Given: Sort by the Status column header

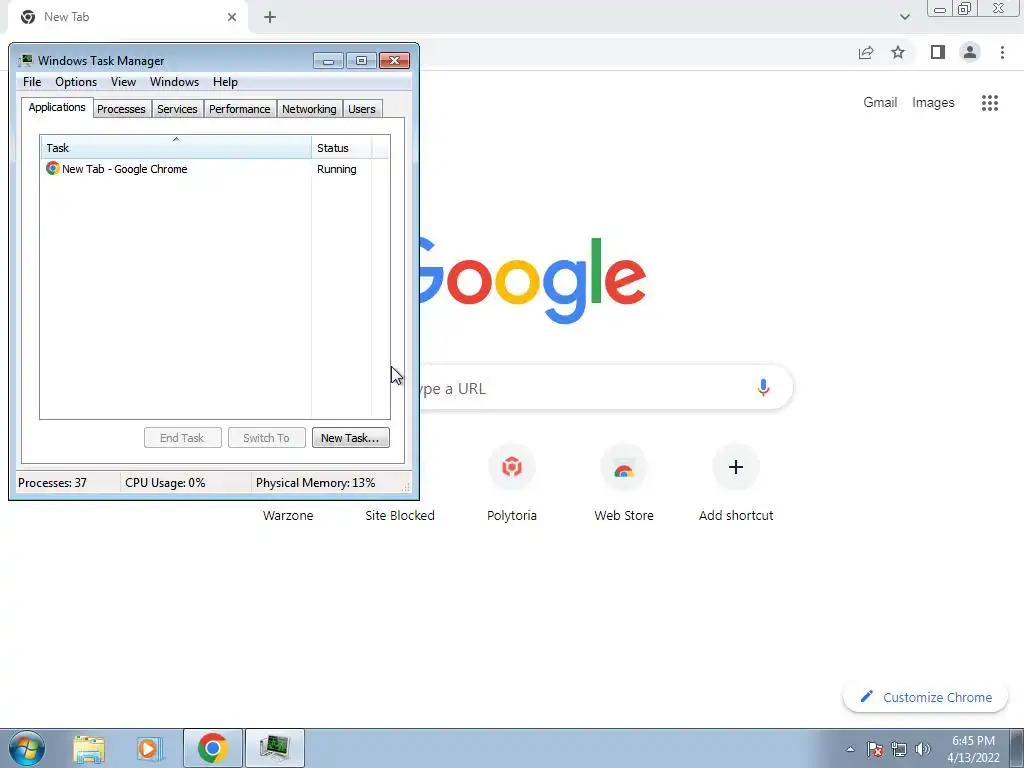Looking at the screenshot, I should click(x=342, y=148).
